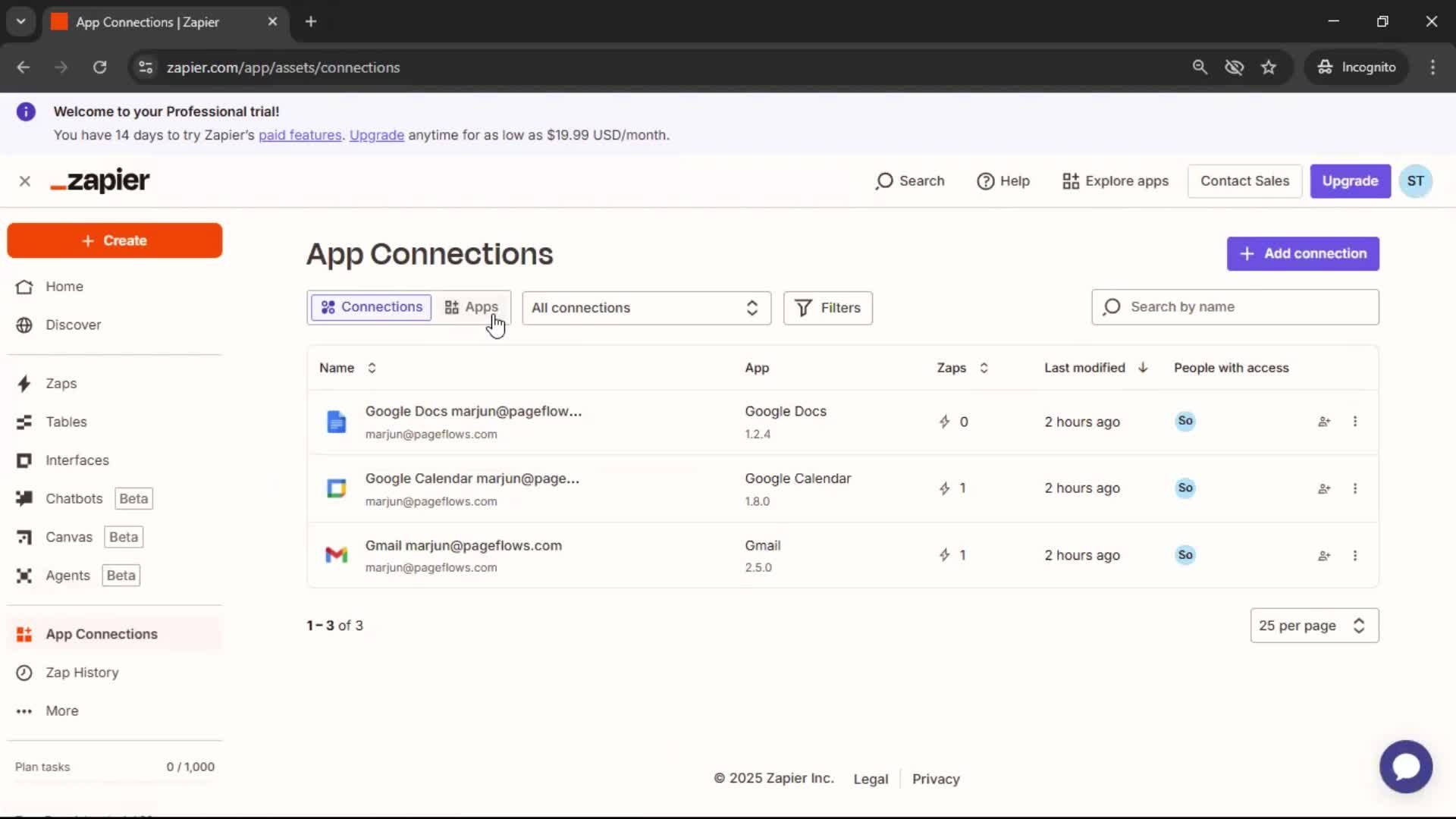Click the info icon in trial banner
The image size is (1456, 819).
tap(26, 112)
